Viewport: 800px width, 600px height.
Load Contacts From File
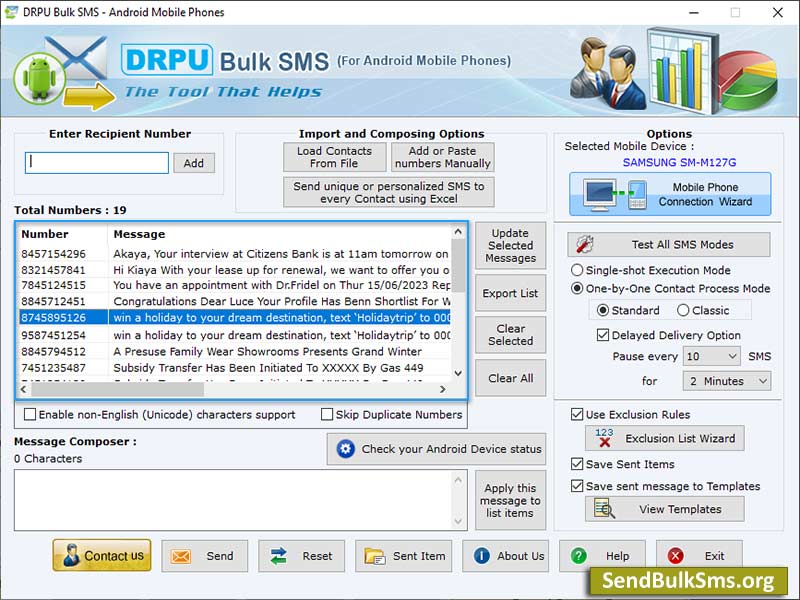tap(334, 157)
